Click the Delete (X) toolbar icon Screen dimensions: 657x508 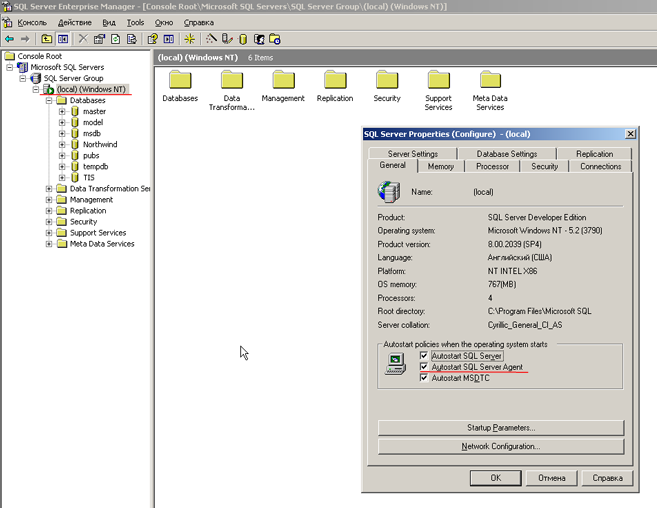click(83, 39)
